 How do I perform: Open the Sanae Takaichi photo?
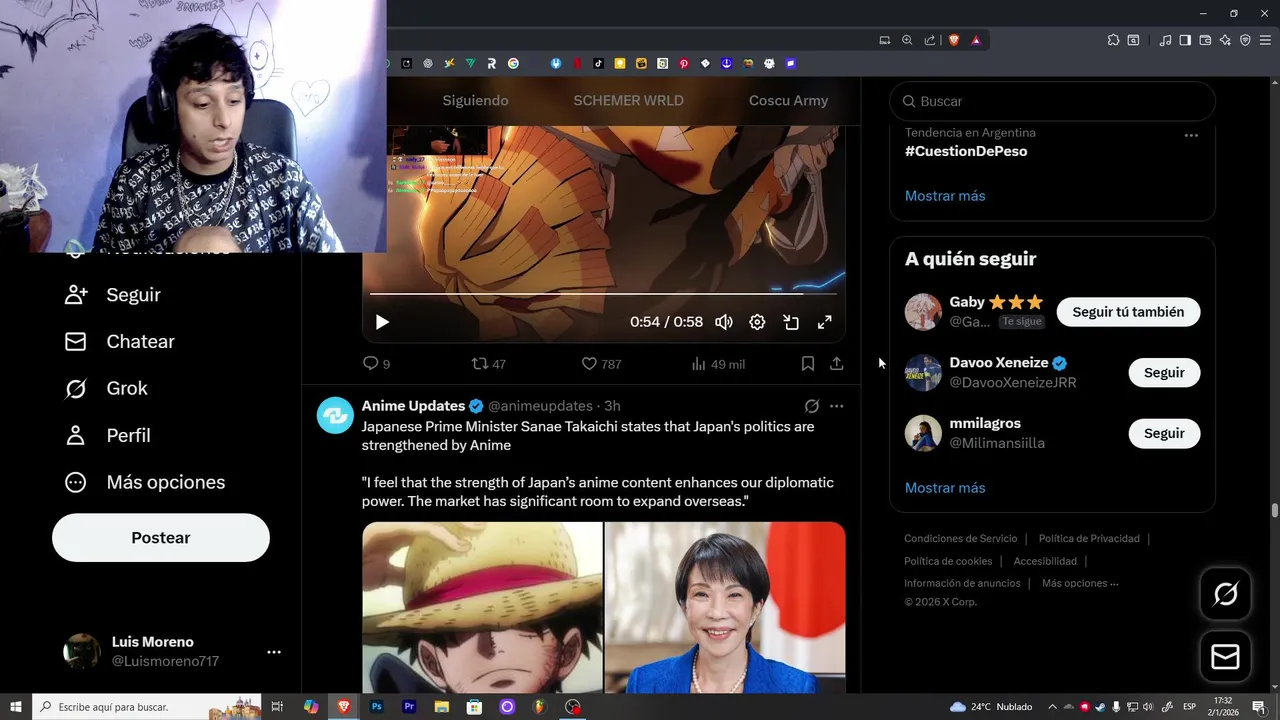[725, 607]
